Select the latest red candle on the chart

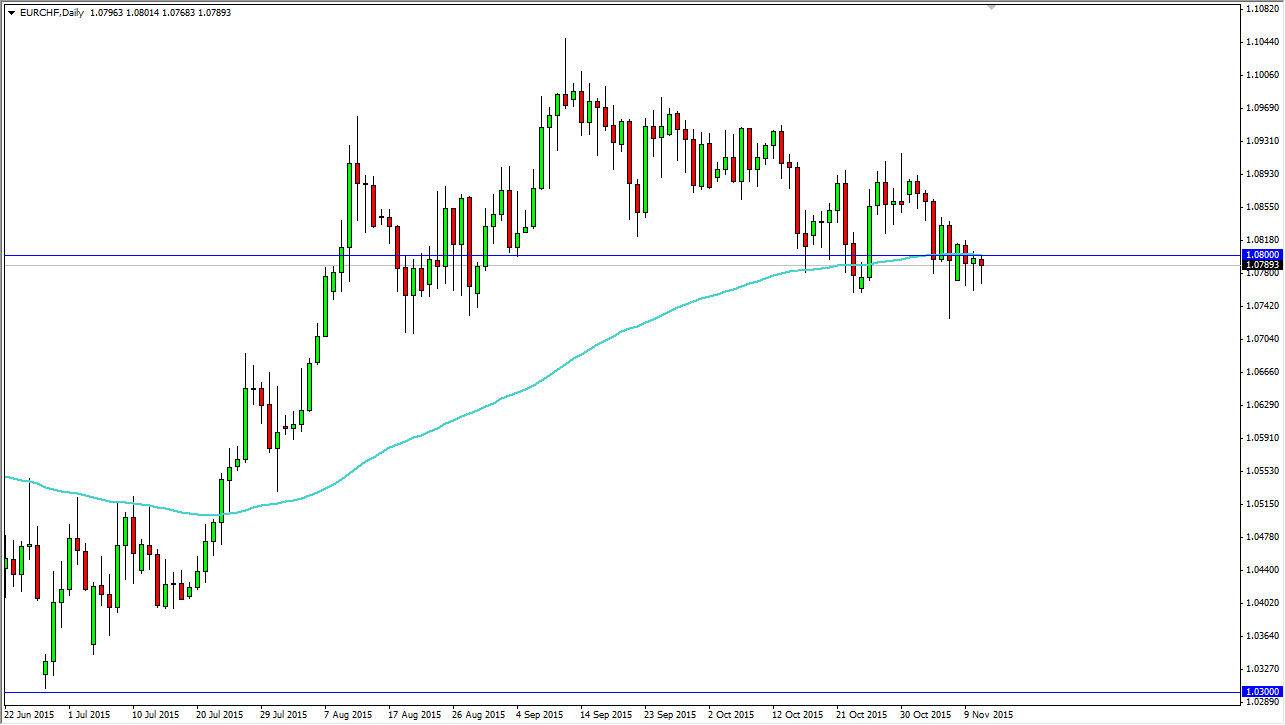(980, 262)
